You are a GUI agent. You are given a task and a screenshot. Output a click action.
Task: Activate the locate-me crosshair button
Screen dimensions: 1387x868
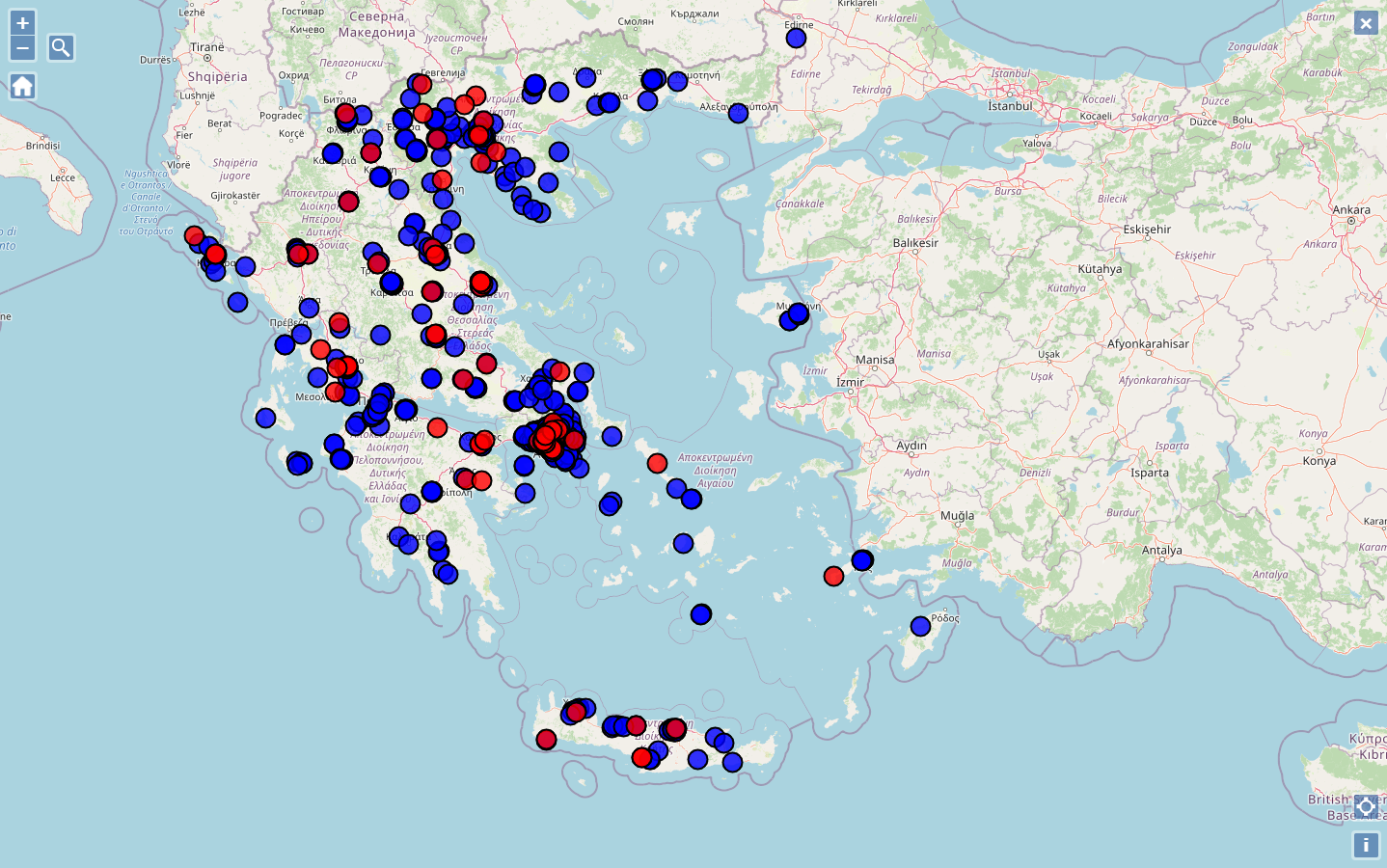coord(1366,806)
